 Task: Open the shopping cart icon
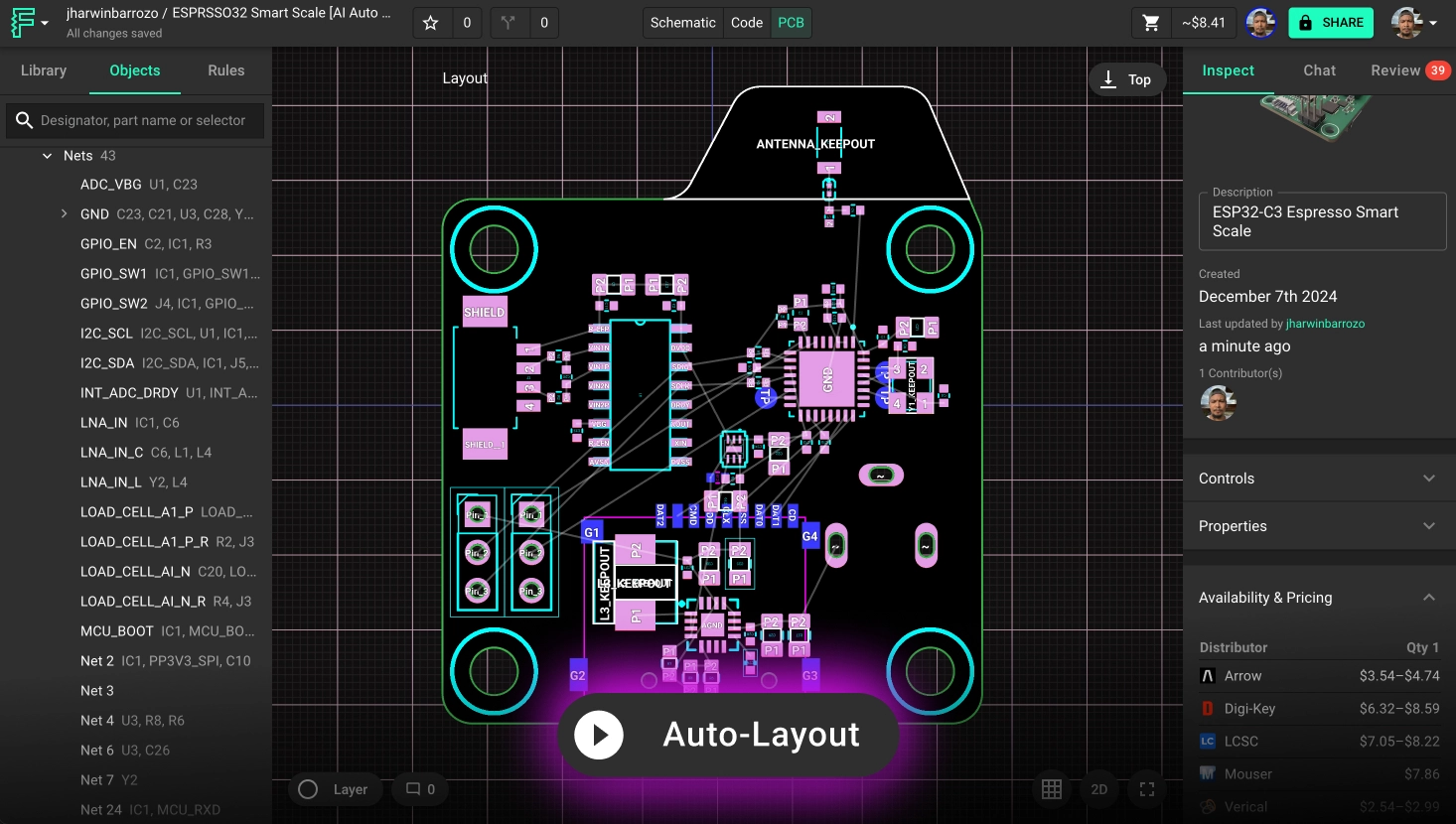[1151, 23]
